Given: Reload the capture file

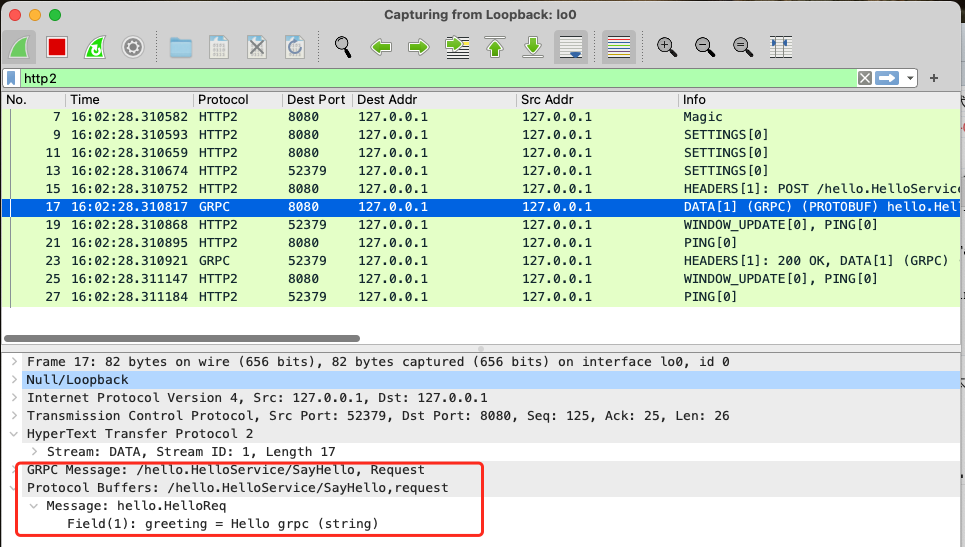Looking at the screenshot, I should [295, 47].
